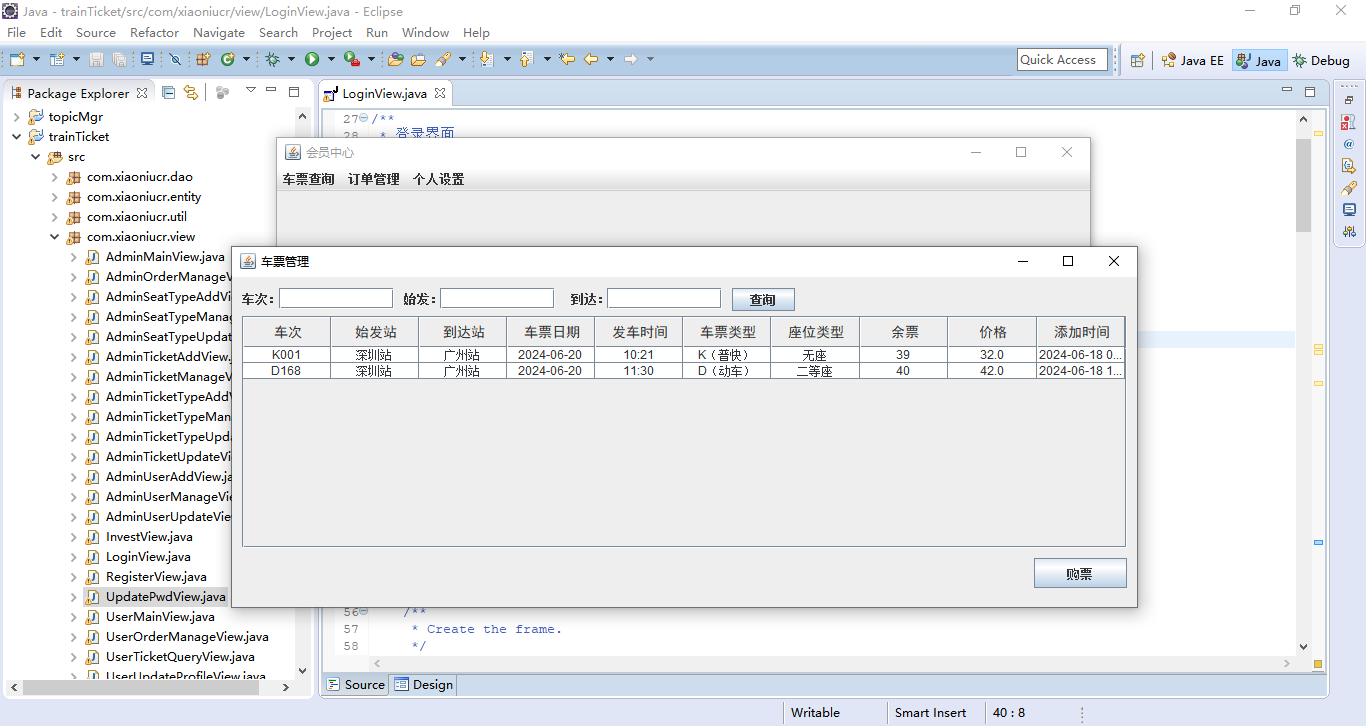Switch to the Design tab
Viewport: 1366px width, 726px height.
point(423,685)
